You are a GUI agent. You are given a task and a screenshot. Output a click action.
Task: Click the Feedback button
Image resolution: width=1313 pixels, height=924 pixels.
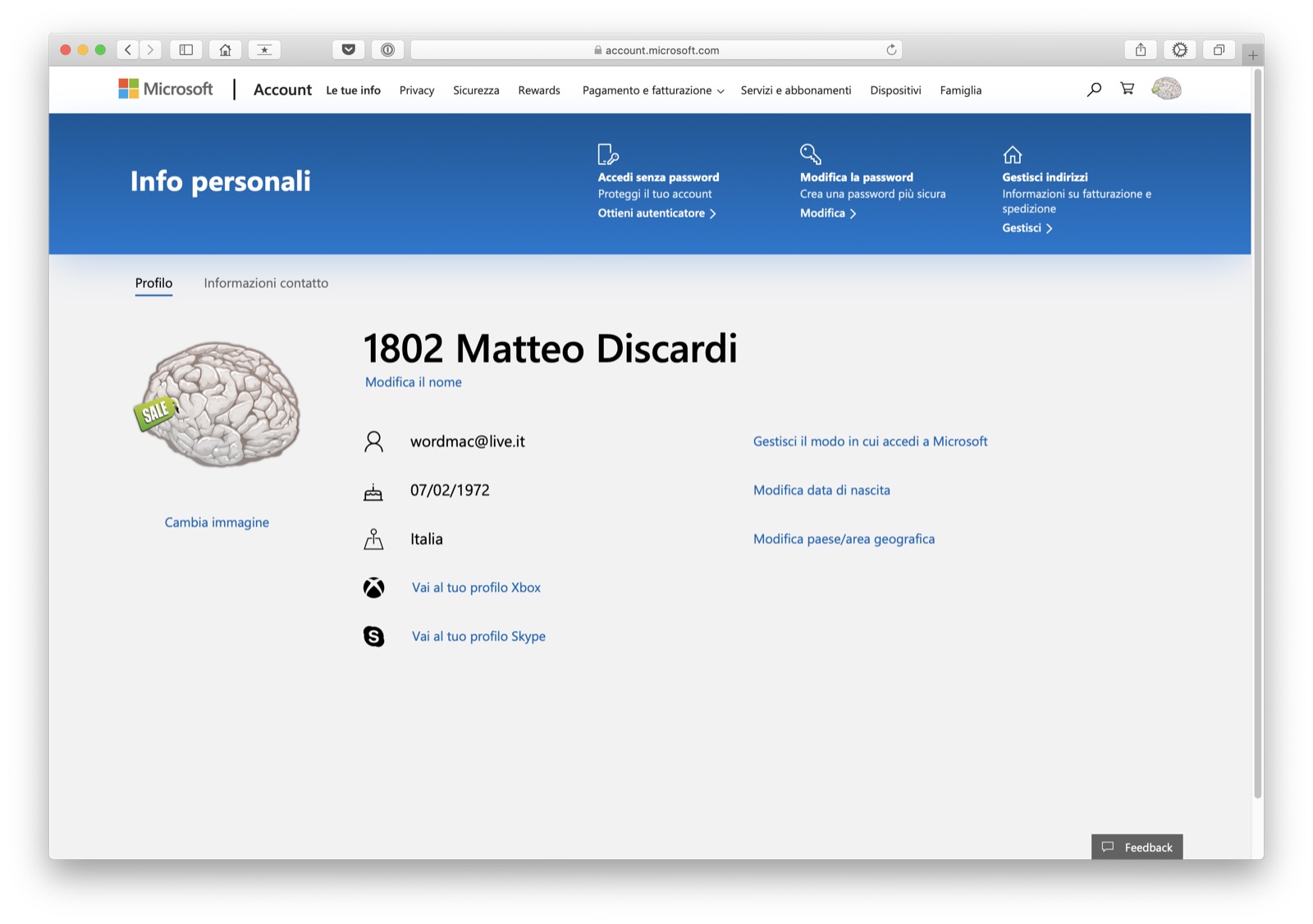click(x=1137, y=847)
